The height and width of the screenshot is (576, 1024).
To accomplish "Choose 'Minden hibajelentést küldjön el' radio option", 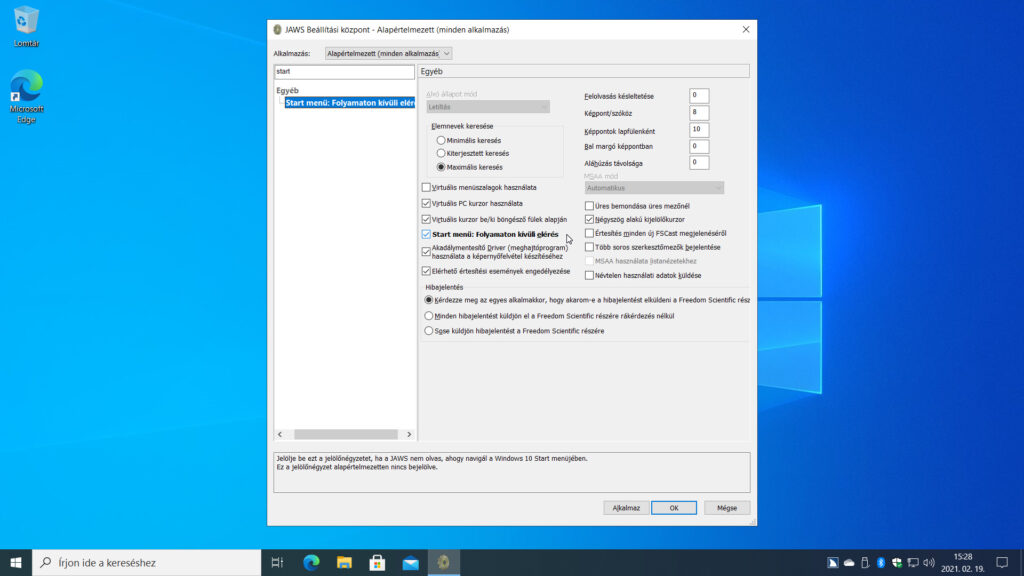I will coord(429,316).
